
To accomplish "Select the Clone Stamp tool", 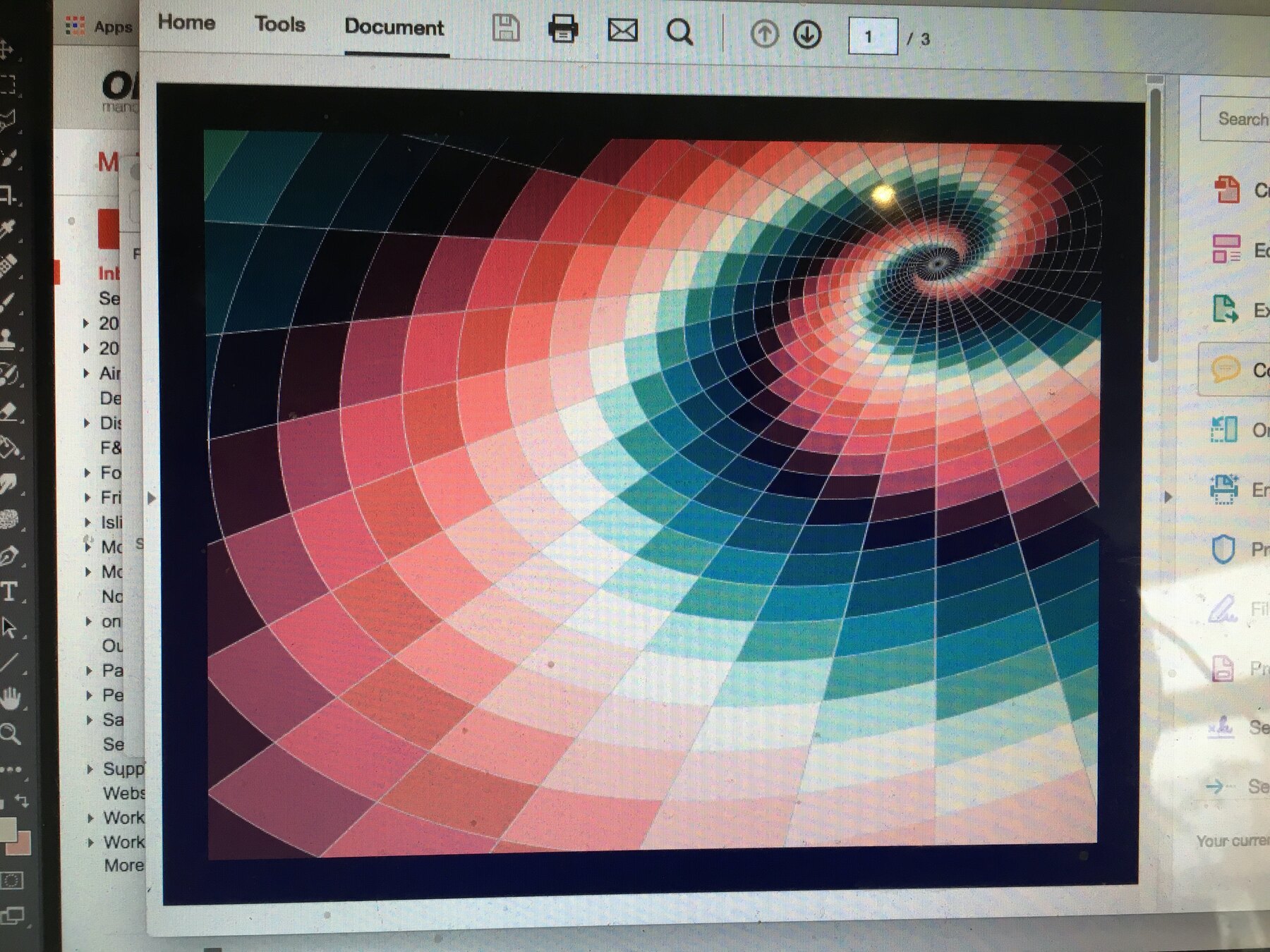I will pyautogui.click(x=8, y=338).
